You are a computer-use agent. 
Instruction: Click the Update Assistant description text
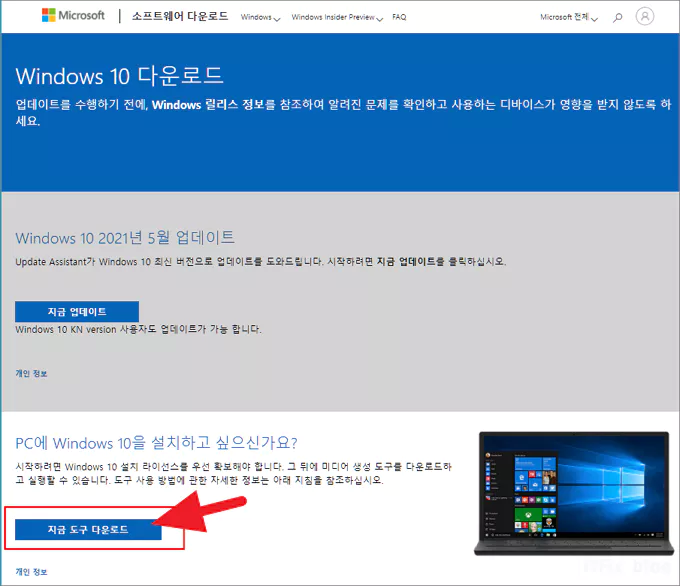pos(261,262)
